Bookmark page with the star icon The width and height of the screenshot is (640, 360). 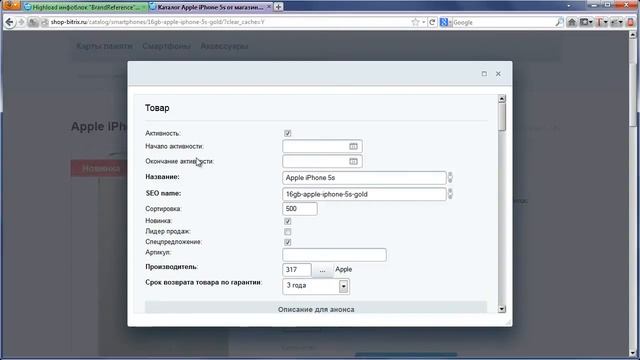point(415,22)
